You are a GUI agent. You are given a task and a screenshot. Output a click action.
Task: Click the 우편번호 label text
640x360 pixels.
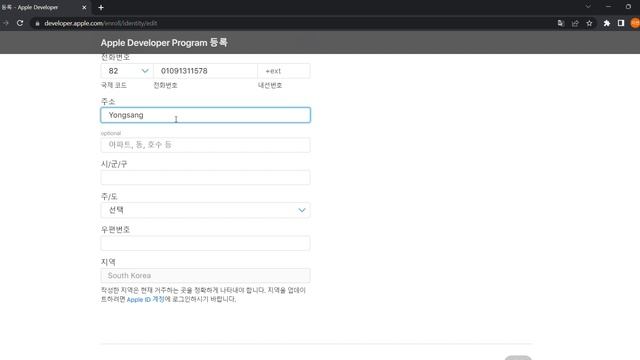click(115, 229)
